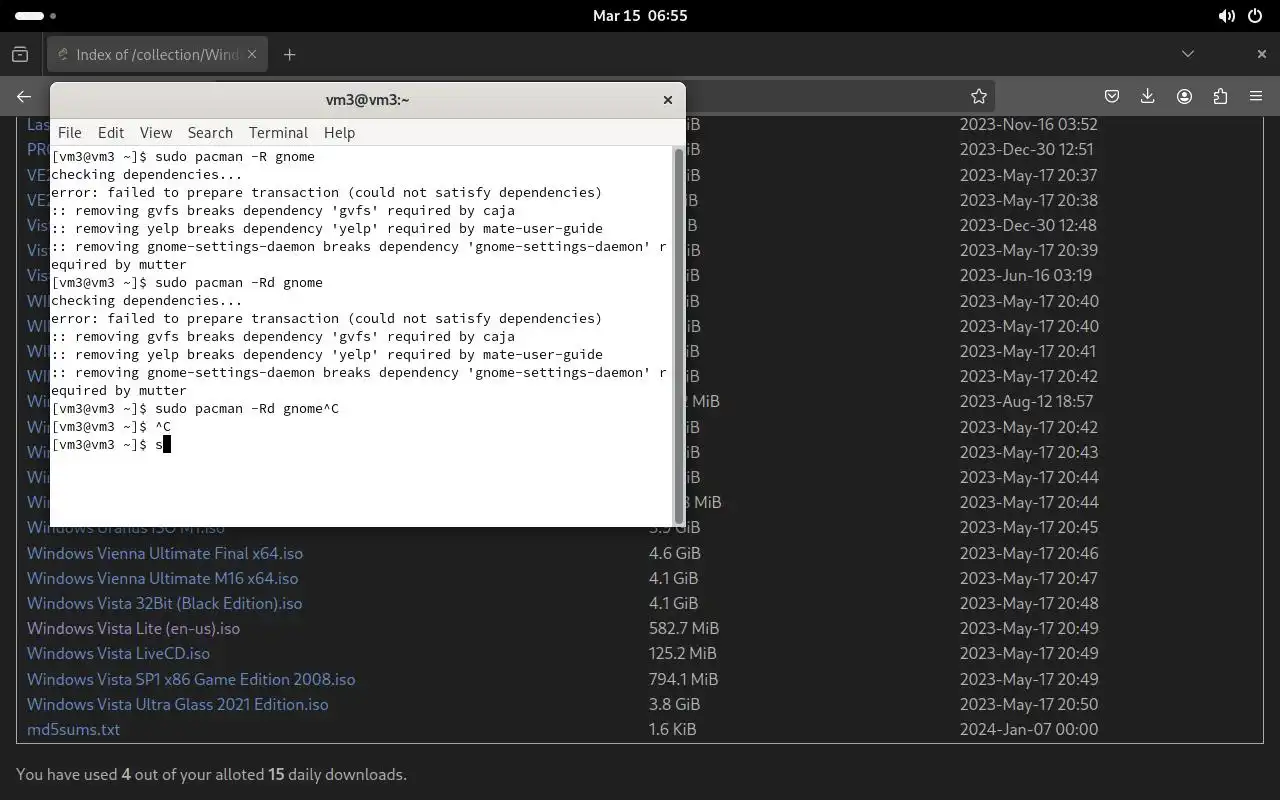This screenshot has width=1280, height=800.
Task: Open a new browser tab with plus button
Action: (289, 54)
